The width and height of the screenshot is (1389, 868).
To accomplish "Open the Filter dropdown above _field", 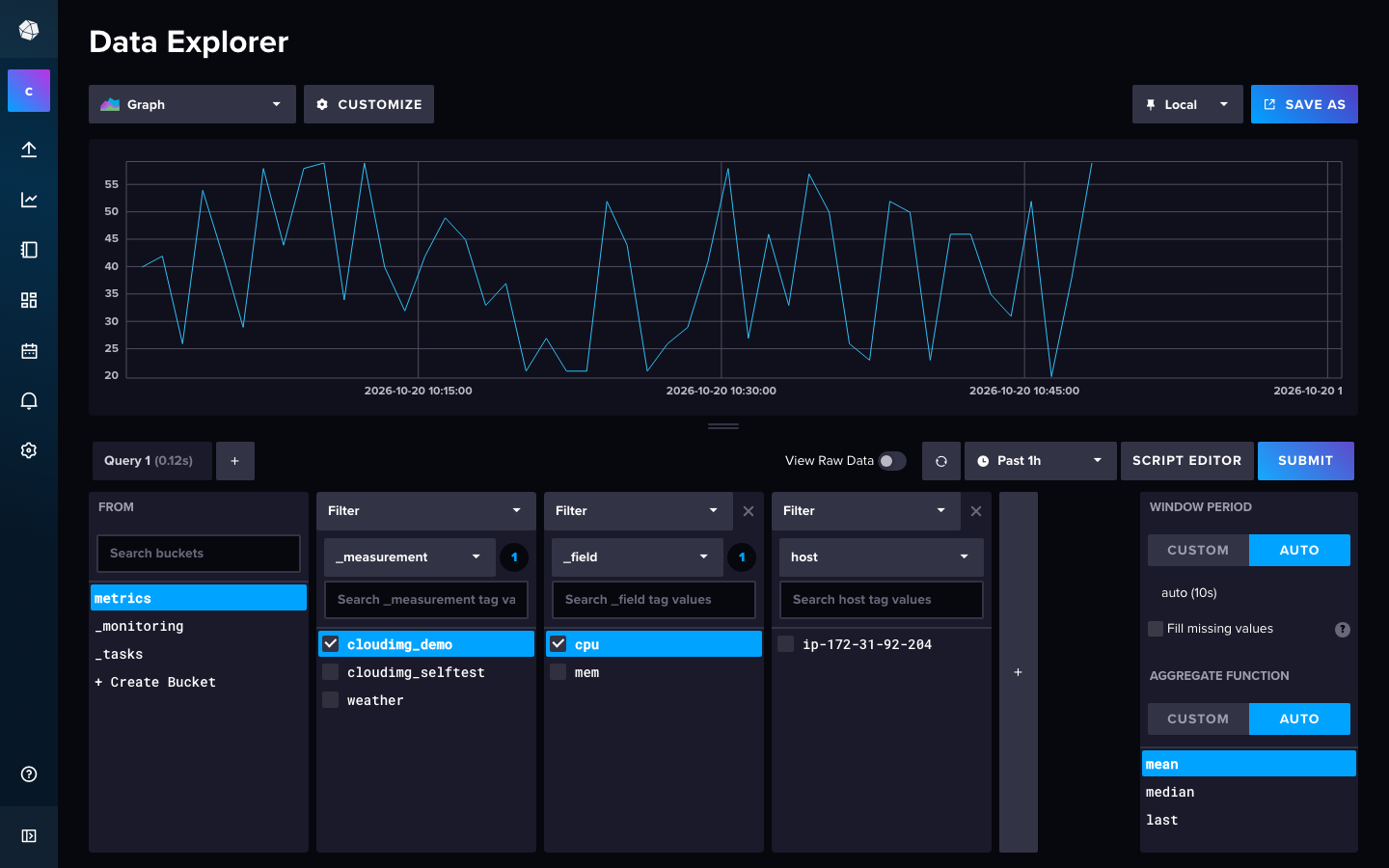I will (x=639, y=511).
